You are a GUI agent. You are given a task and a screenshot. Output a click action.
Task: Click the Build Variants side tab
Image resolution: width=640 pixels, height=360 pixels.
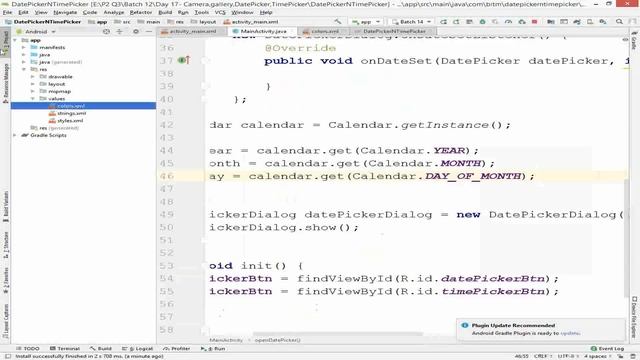(6, 206)
